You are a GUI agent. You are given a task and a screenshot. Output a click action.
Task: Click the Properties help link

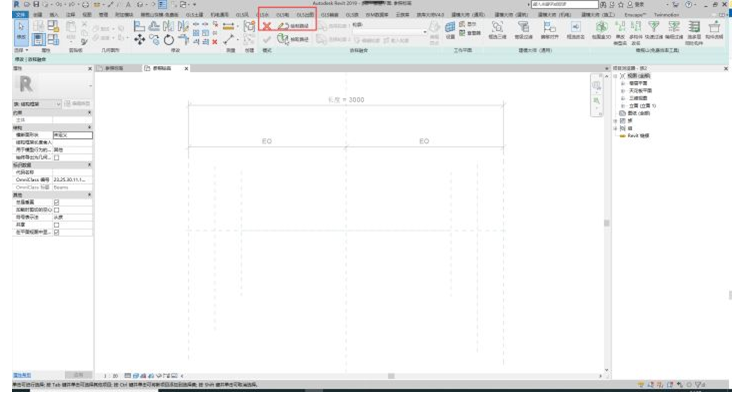click(x=22, y=375)
